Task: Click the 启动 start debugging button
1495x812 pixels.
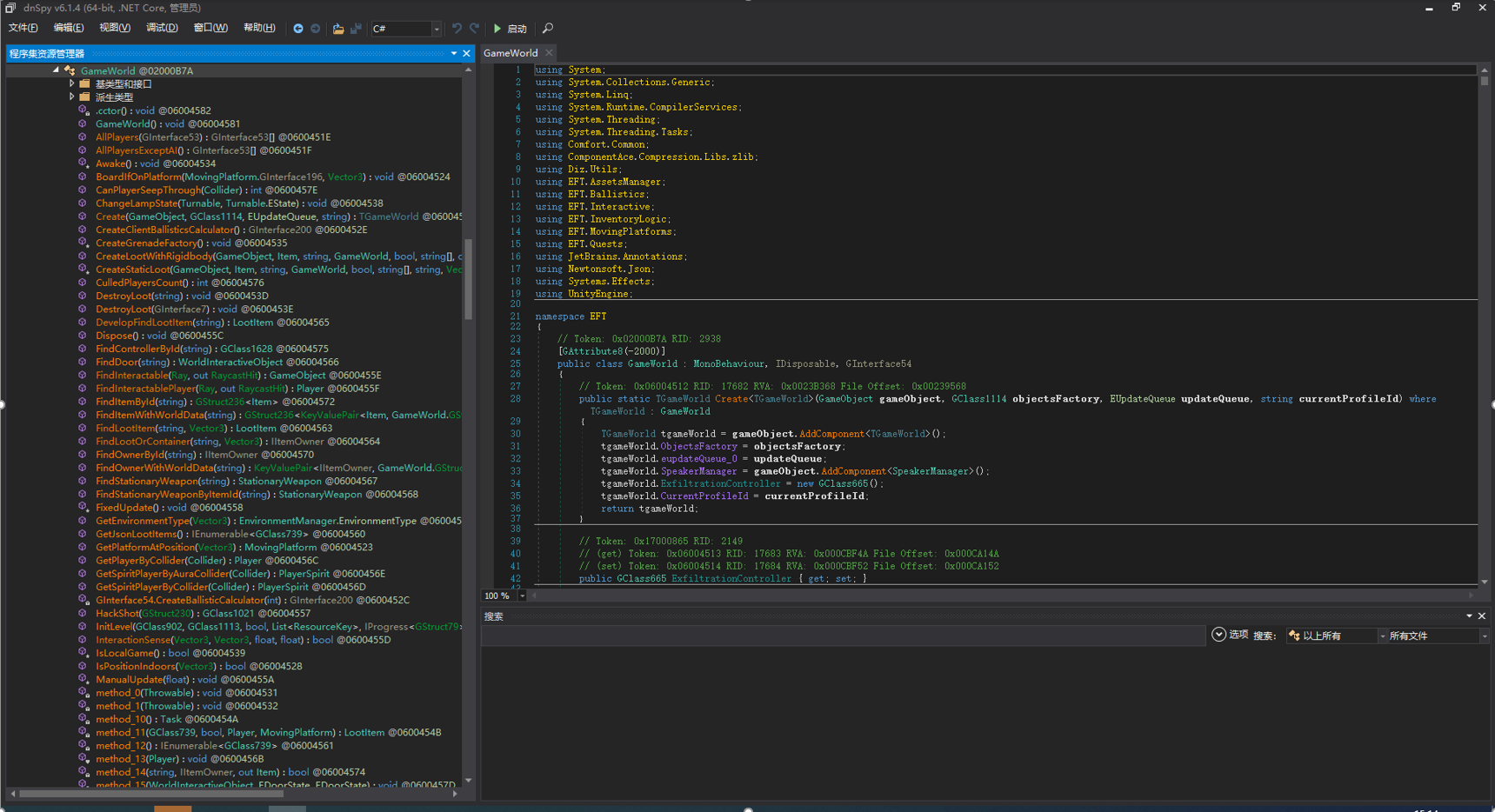Action: pyautogui.click(x=511, y=29)
